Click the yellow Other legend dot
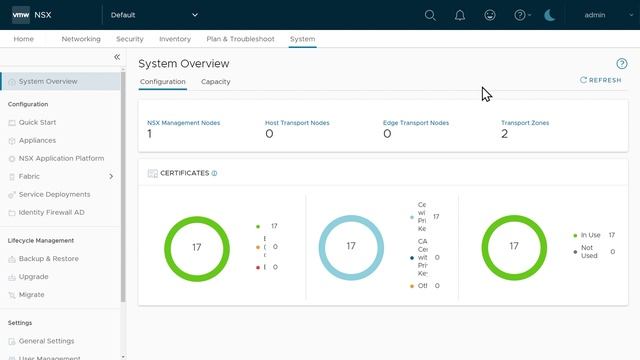 tap(411, 286)
